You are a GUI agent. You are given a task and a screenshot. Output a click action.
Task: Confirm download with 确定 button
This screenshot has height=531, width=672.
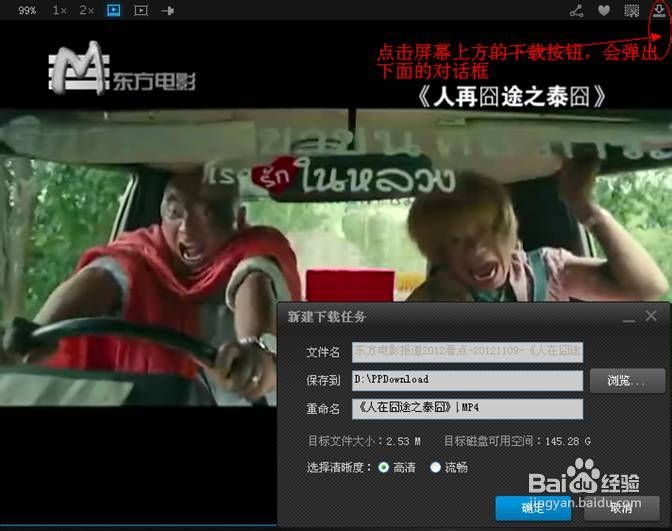[533, 508]
